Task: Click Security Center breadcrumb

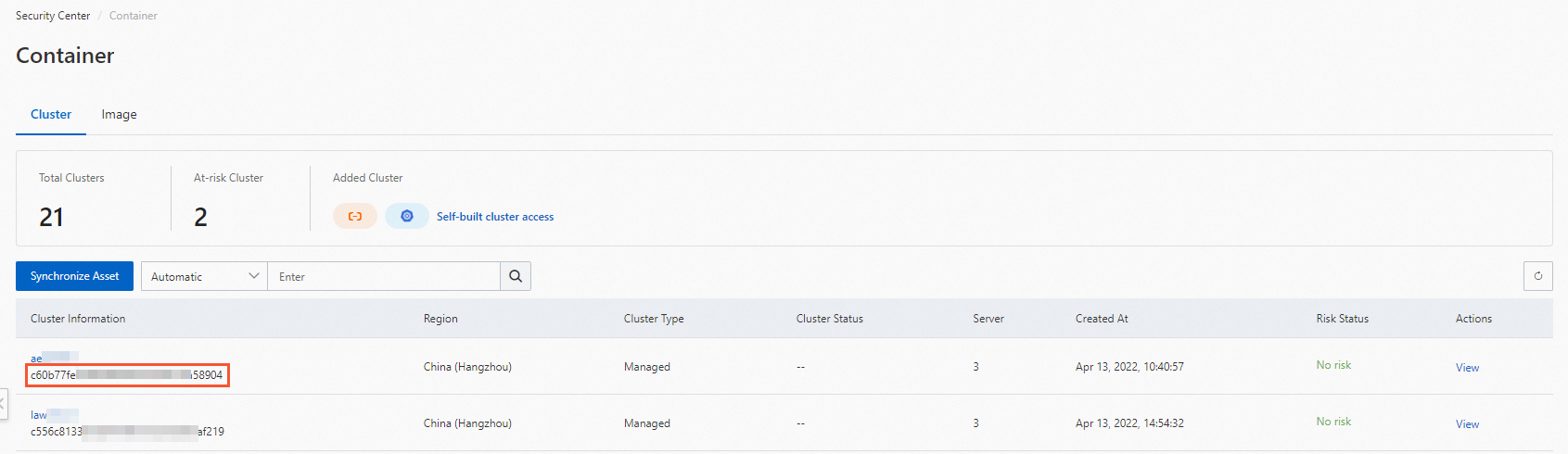Action: click(53, 16)
